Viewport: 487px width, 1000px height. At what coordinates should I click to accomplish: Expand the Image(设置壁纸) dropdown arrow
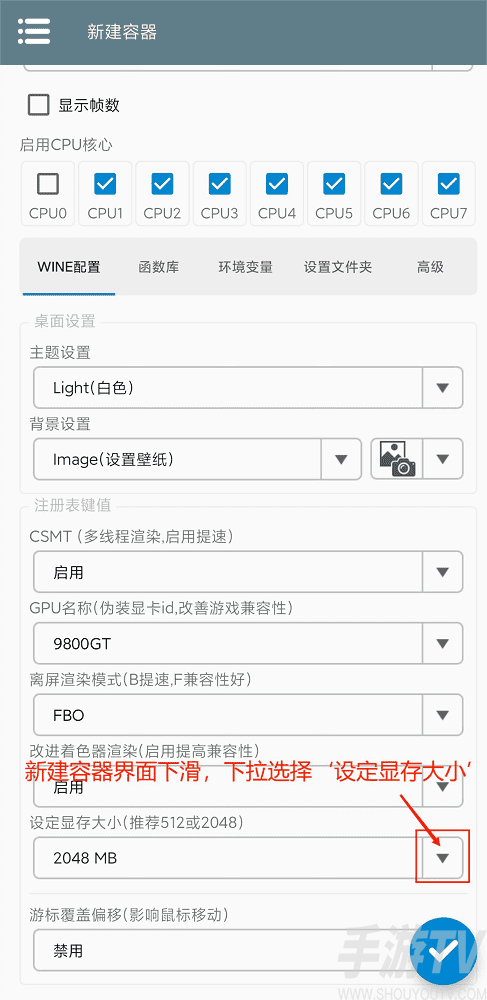click(341, 459)
